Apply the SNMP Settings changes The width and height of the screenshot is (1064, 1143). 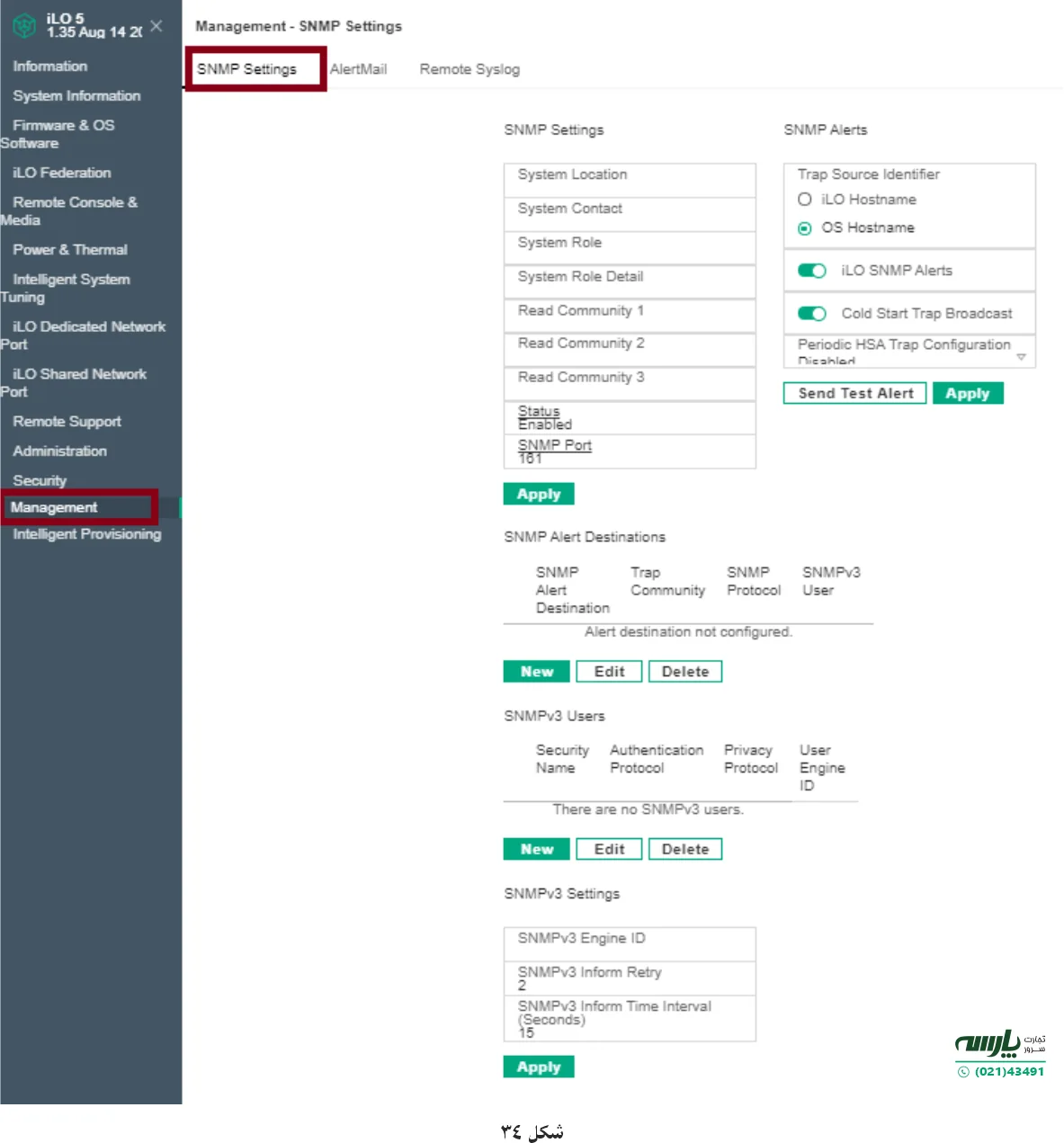click(538, 493)
